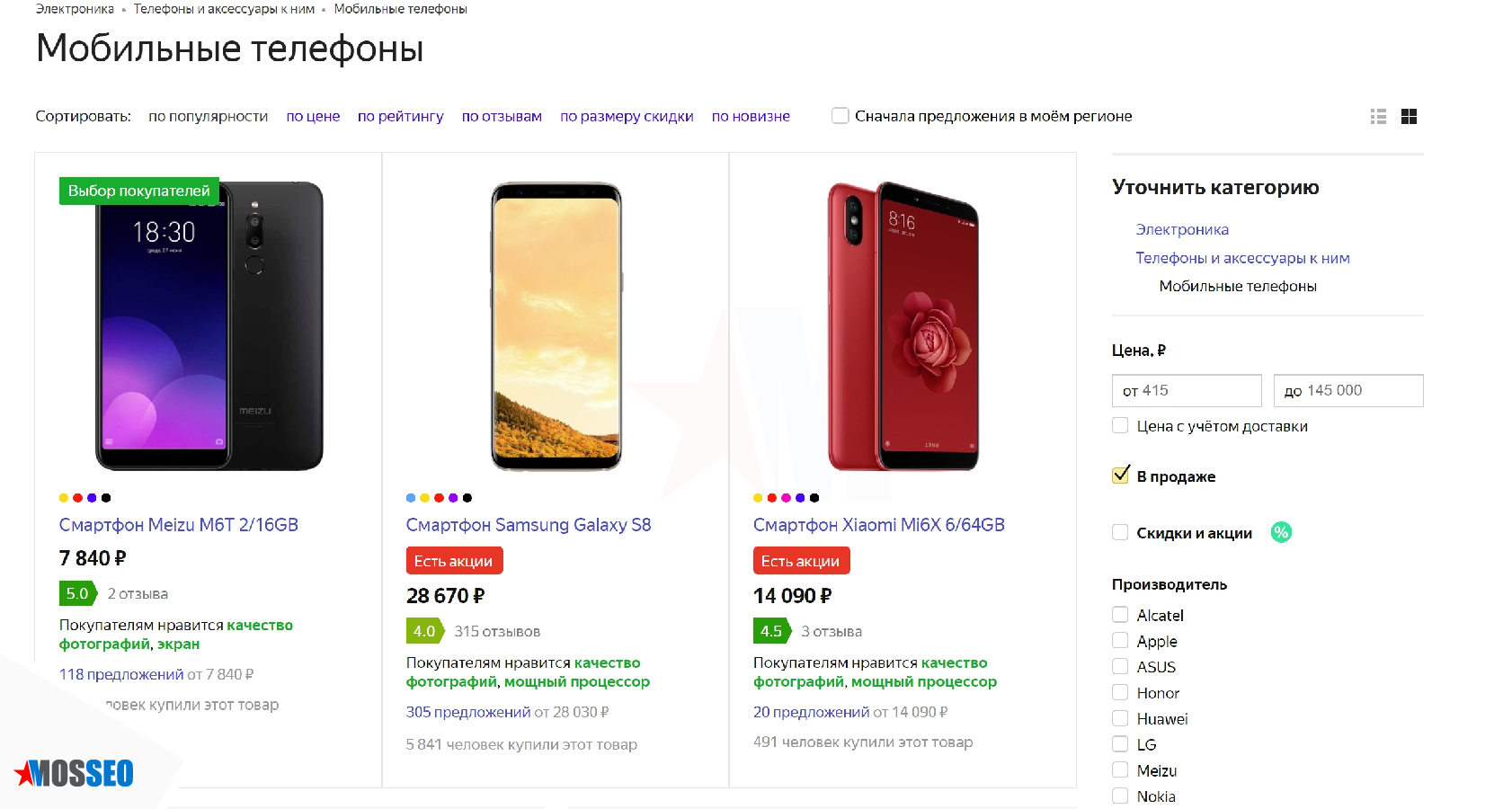The height and width of the screenshot is (809, 1512).
Task: Select the red color swatch on Xiaomi Mi6X
Action: pos(771,497)
